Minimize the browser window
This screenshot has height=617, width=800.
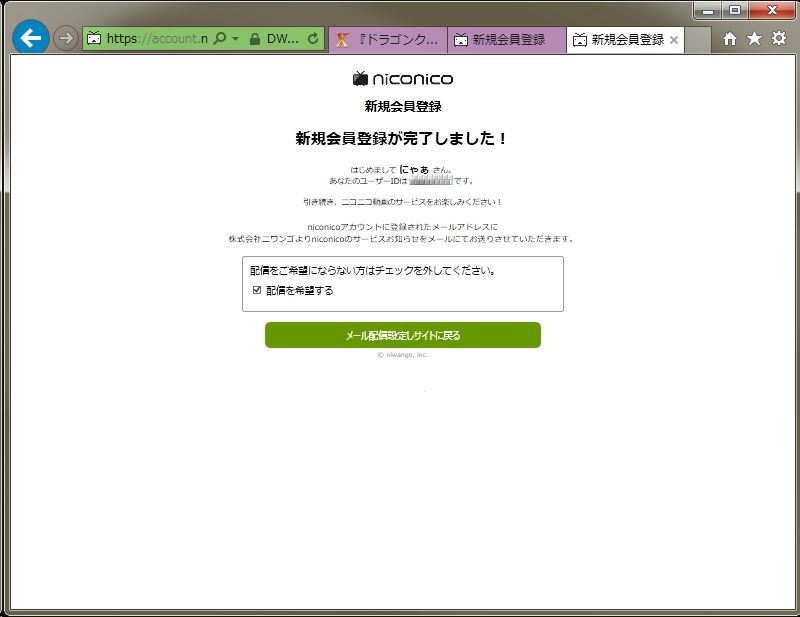(x=708, y=10)
